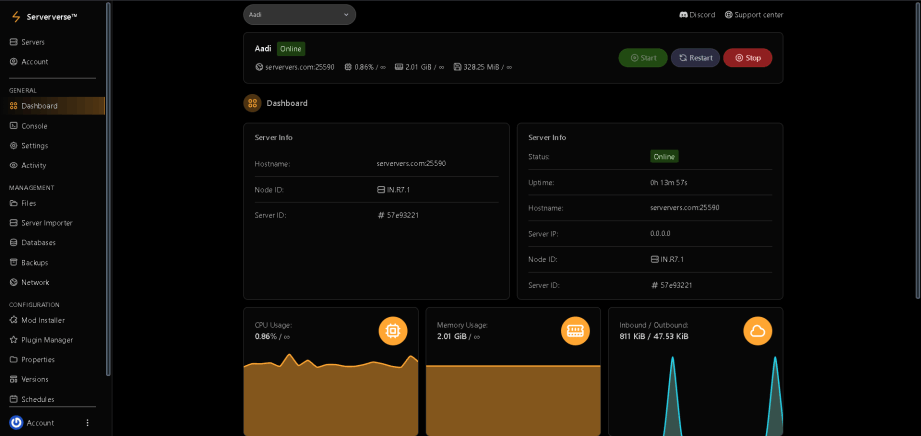
Task: Click the left card Hostname value
Action: 411,163
